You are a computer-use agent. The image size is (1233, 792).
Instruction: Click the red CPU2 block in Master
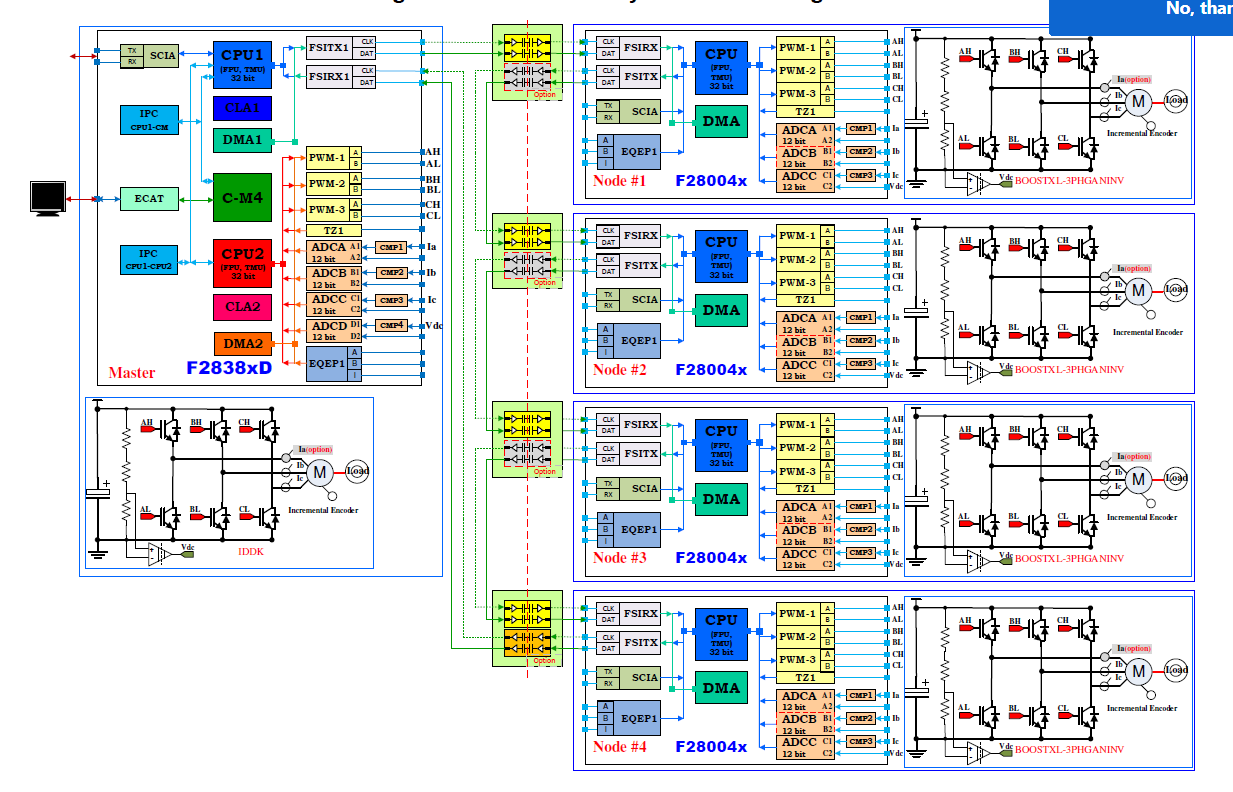point(242,263)
